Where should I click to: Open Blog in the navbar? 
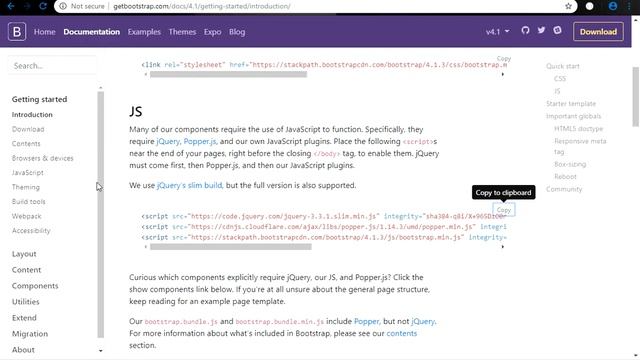[x=237, y=32]
